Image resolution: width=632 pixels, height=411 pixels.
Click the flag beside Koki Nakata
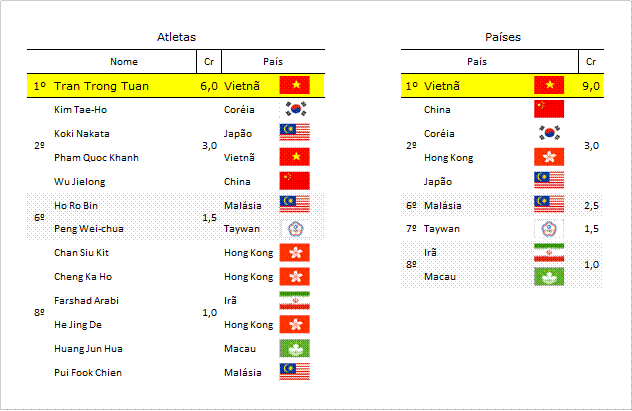[295, 132]
